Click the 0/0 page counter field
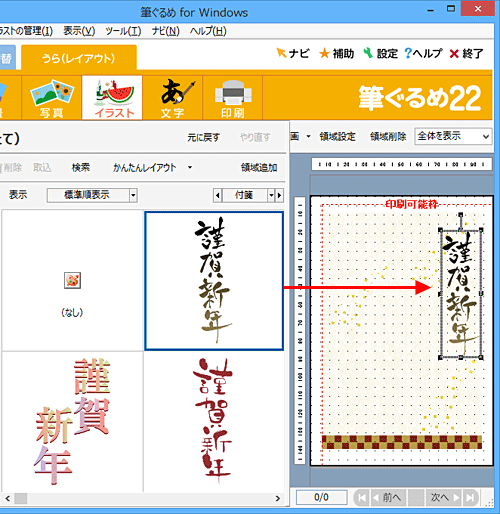Image resolution: width=500 pixels, height=514 pixels. pyautogui.click(x=321, y=498)
